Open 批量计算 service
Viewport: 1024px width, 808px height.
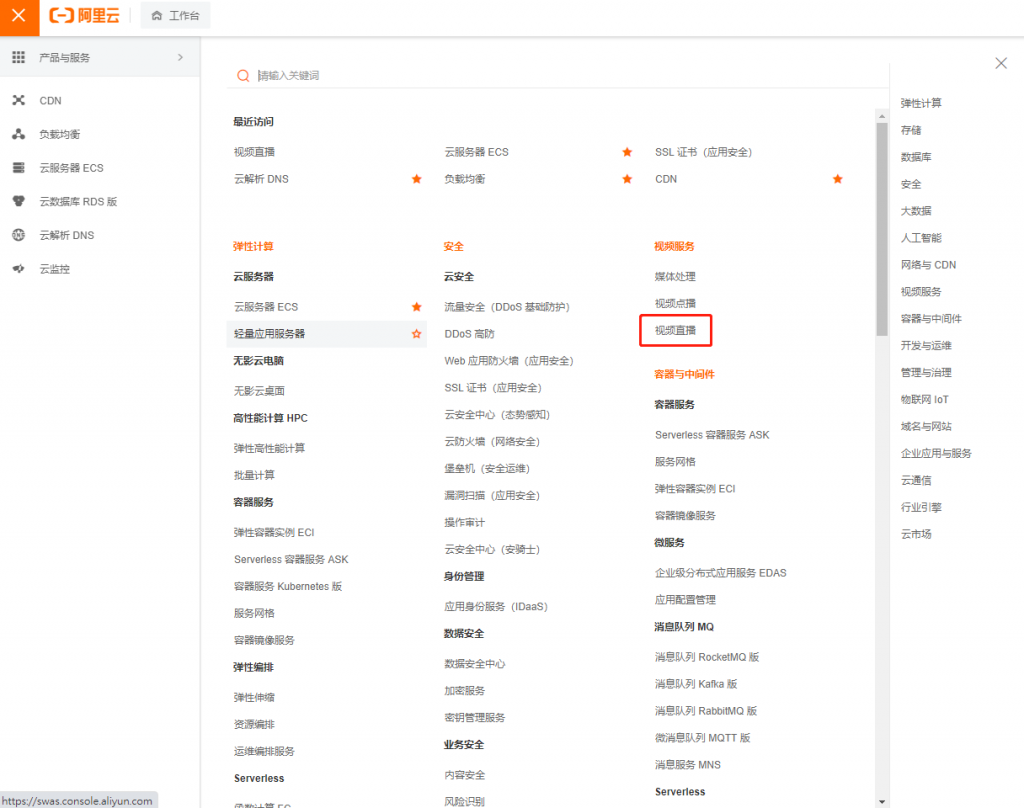(x=255, y=475)
